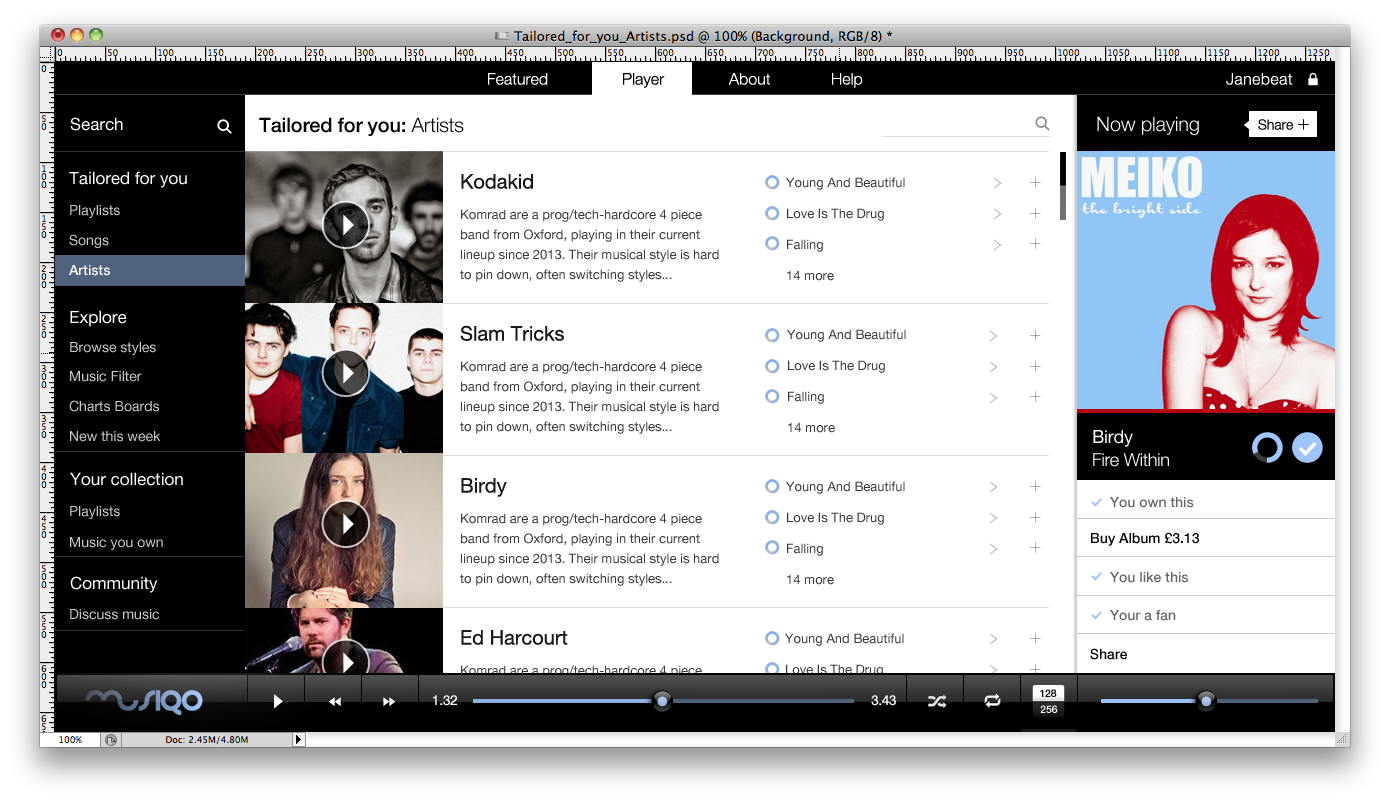Click the sidebar Search magnifier icon
Screen dimensions: 1390x802
coord(224,126)
